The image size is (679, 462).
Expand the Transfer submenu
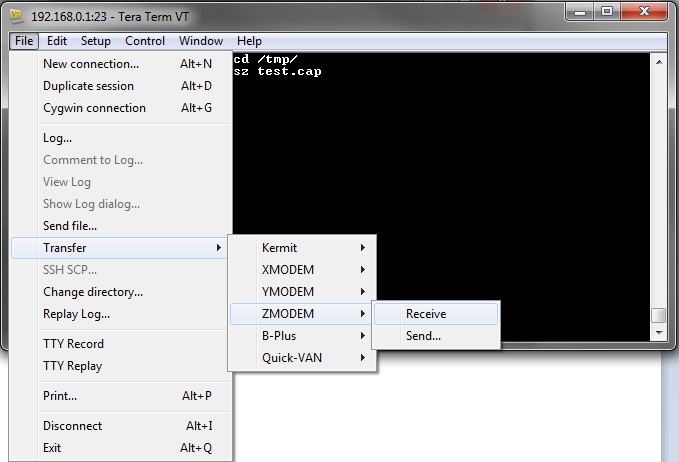[x=120, y=248]
